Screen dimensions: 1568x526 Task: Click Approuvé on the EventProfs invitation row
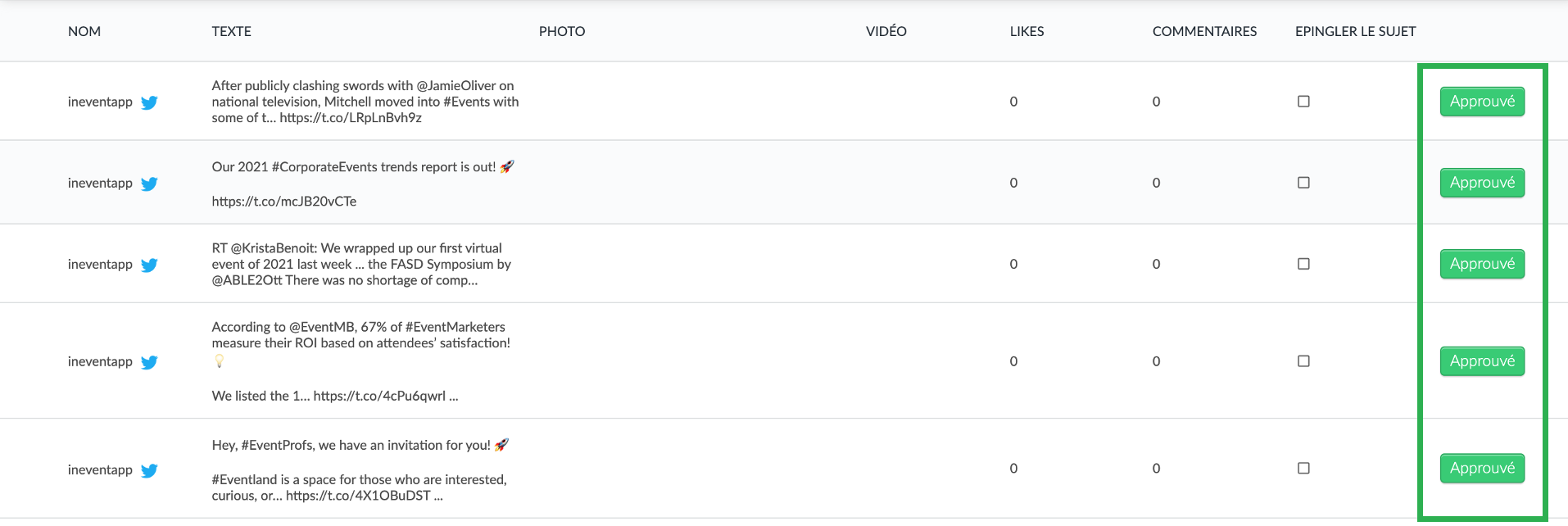(1482, 469)
